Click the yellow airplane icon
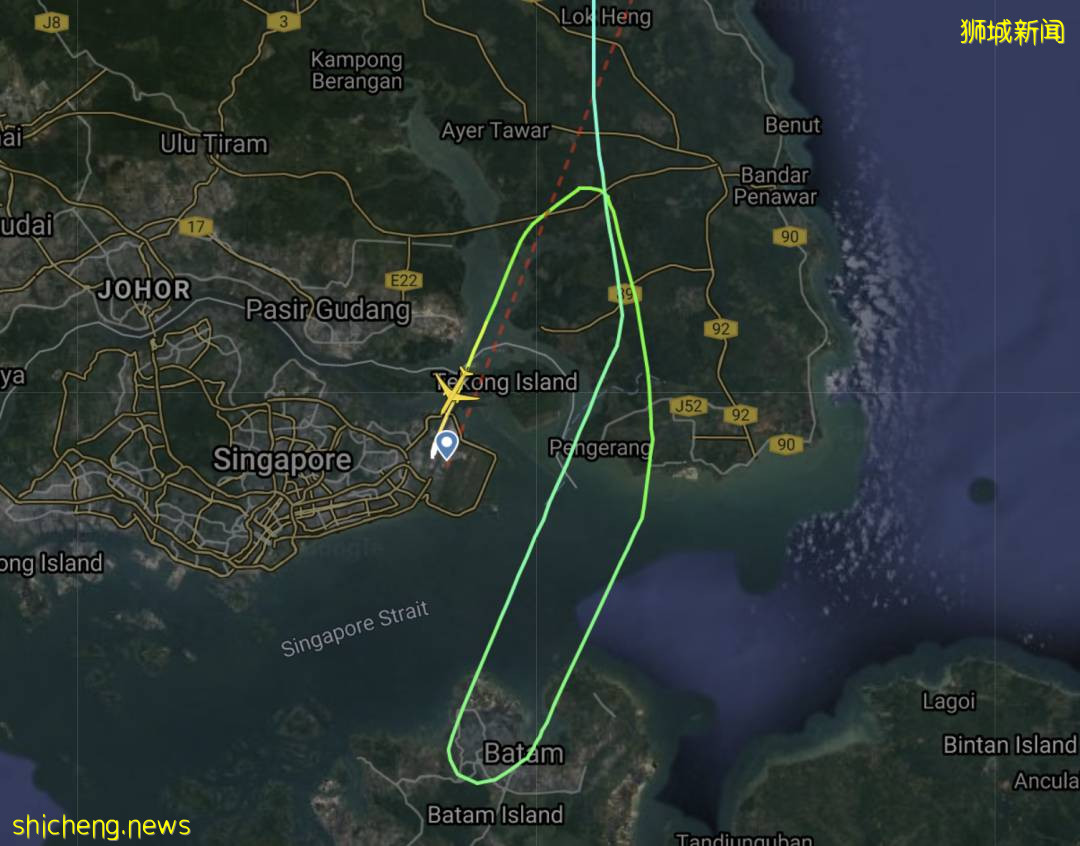This screenshot has height=846, width=1080. [x=455, y=392]
